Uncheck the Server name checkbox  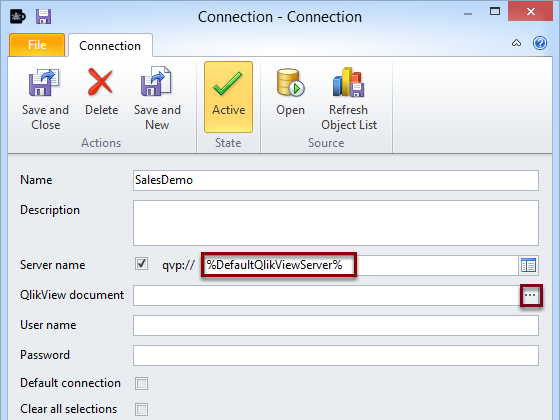141,264
